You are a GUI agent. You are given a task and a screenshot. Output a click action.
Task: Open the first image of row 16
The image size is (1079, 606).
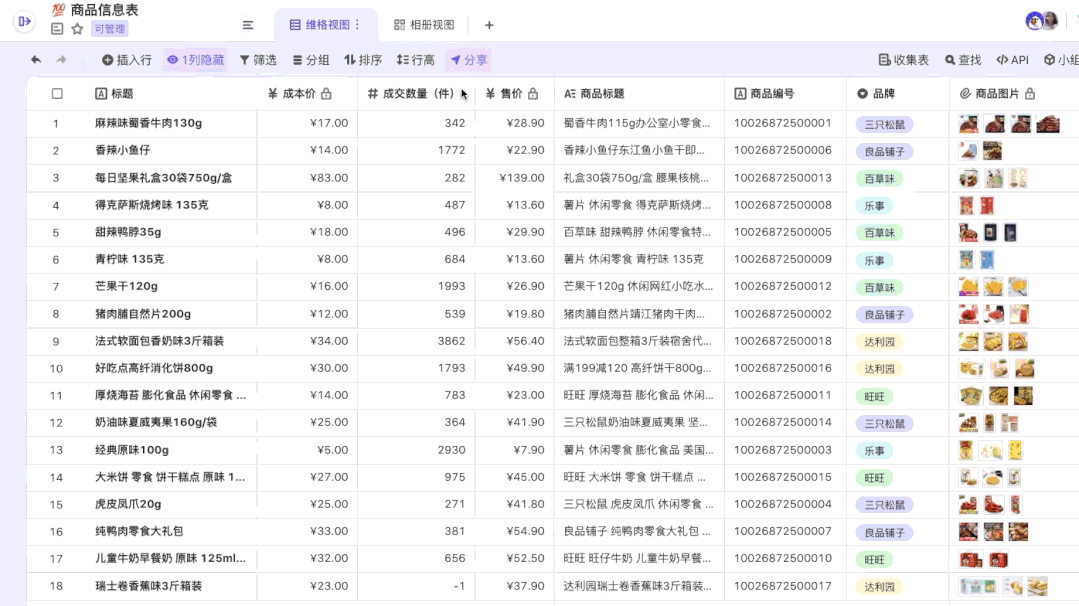(968, 532)
